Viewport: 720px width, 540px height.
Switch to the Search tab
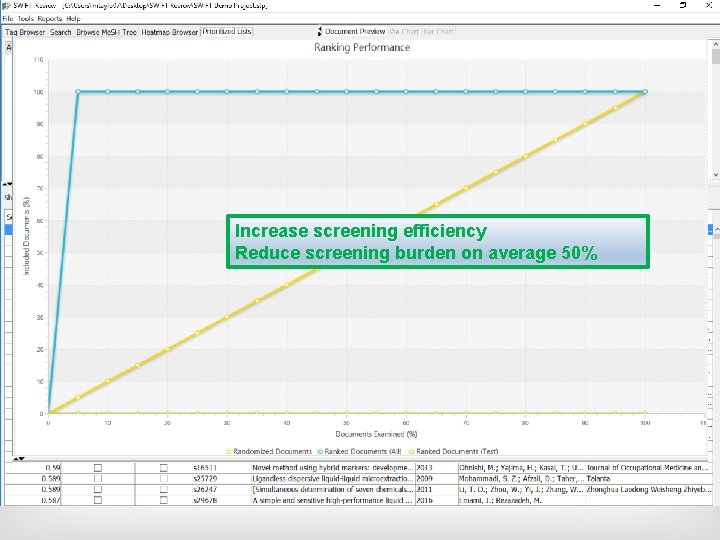coord(61,32)
